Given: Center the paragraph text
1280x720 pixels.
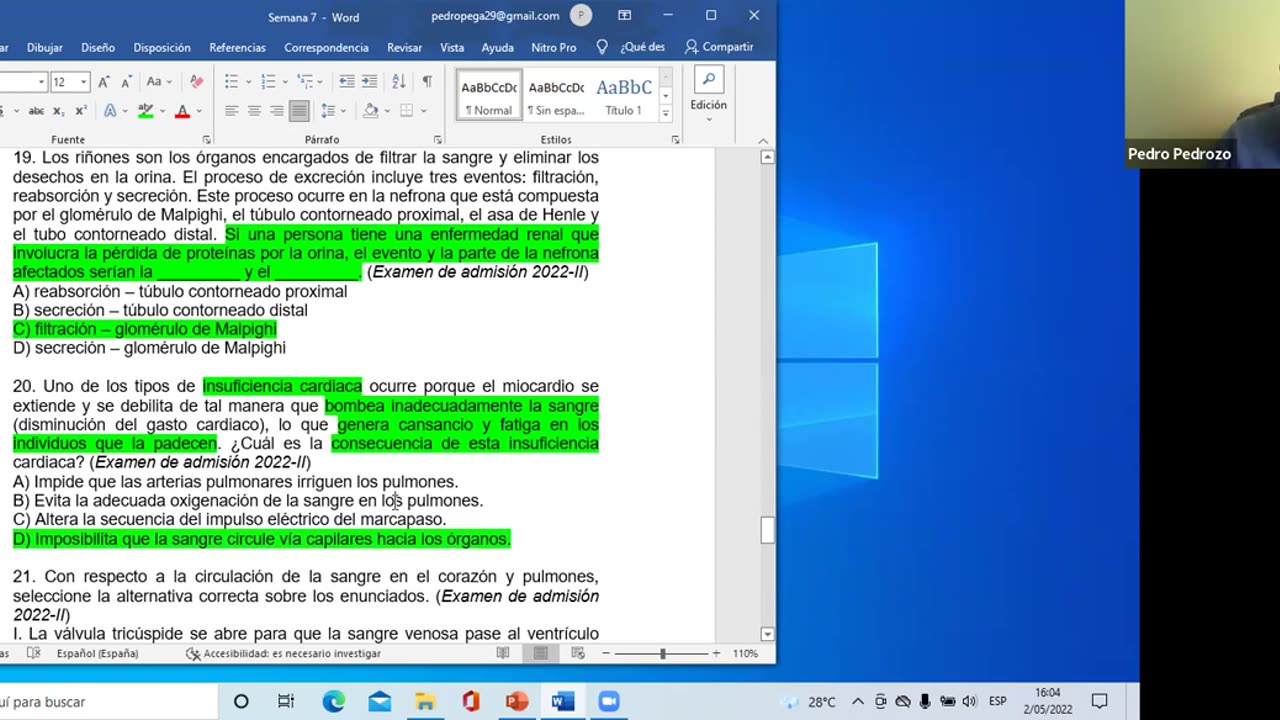Looking at the screenshot, I should pyautogui.click(x=254, y=111).
